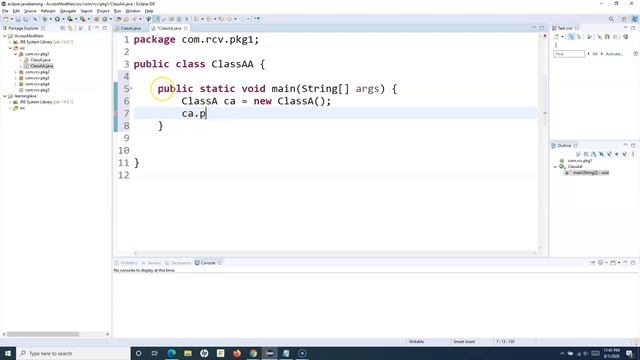Click the Activate link in Task List
This screenshot has height=360, width=640.
[614, 54]
